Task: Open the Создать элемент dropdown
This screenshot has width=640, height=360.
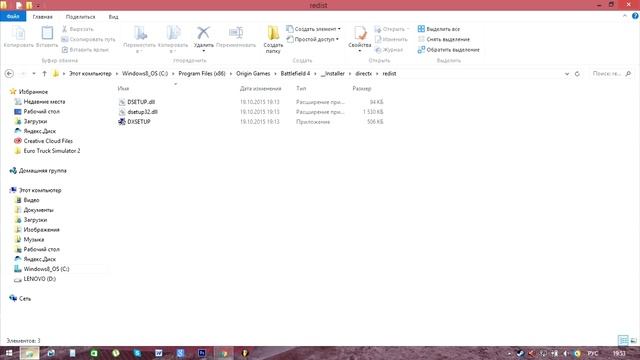Action: pos(313,29)
